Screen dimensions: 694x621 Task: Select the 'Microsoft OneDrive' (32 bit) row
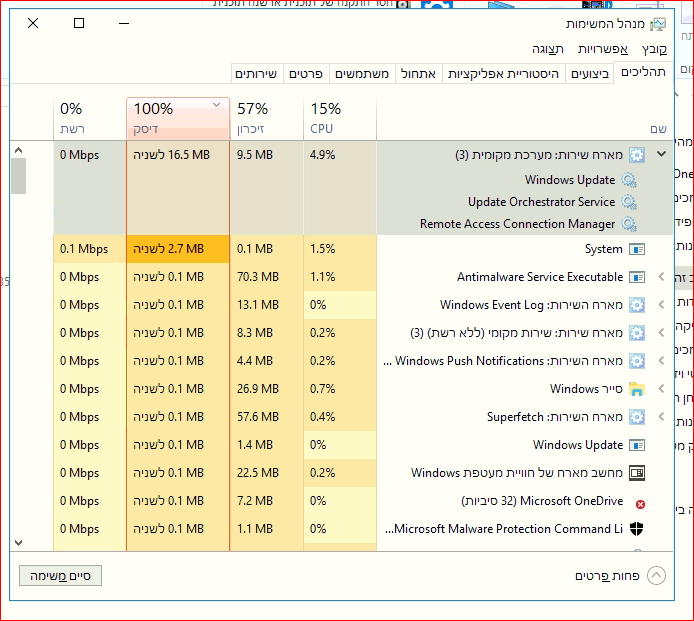(x=363, y=501)
